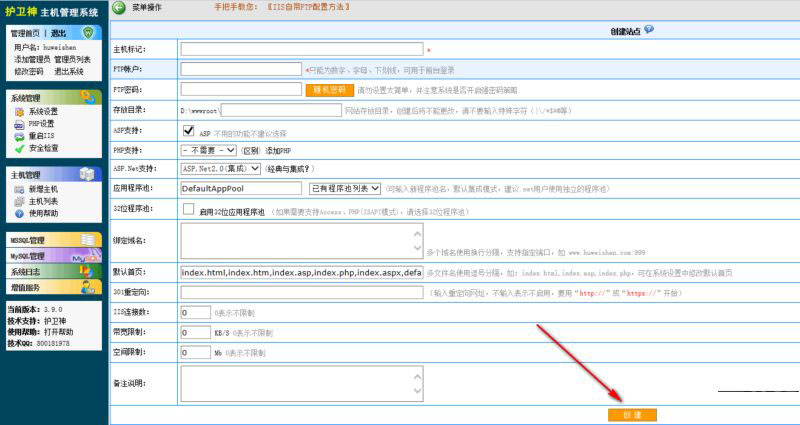
Task: Click the 随机密码 button
Action: click(330, 90)
